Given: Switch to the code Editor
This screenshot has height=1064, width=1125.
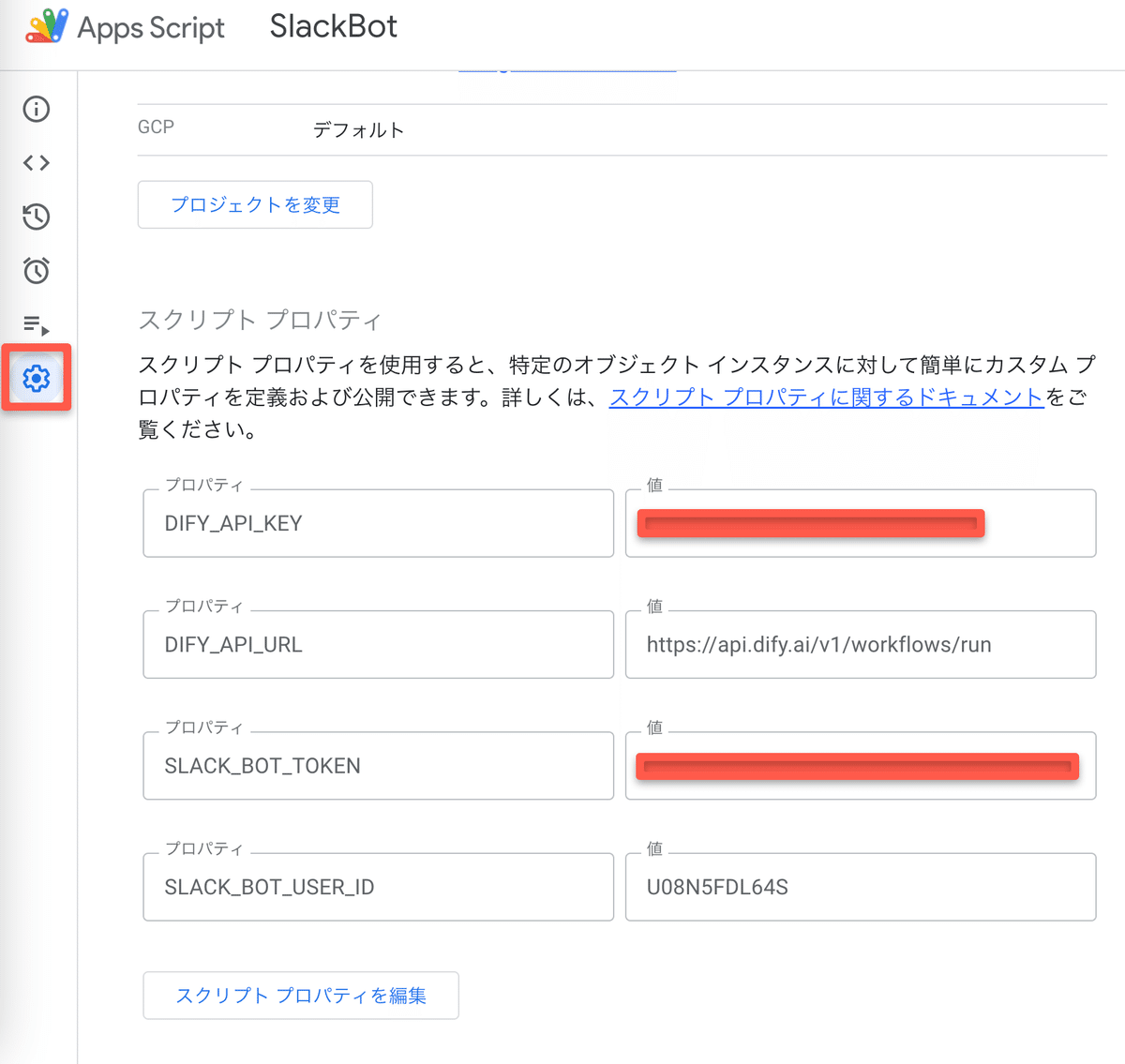Looking at the screenshot, I should pyautogui.click(x=36, y=162).
